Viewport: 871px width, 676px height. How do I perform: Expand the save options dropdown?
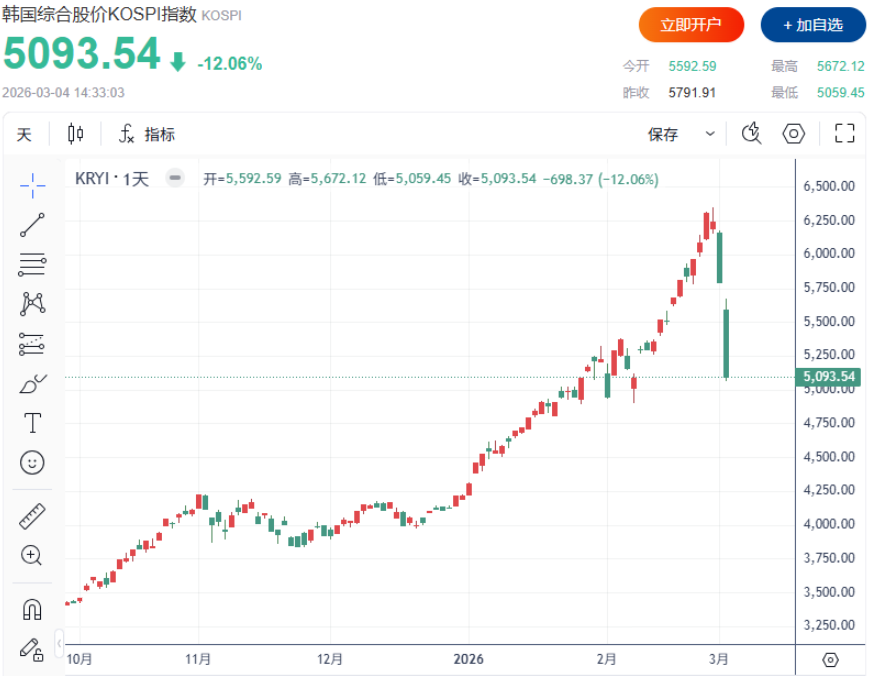pos(710,133)
